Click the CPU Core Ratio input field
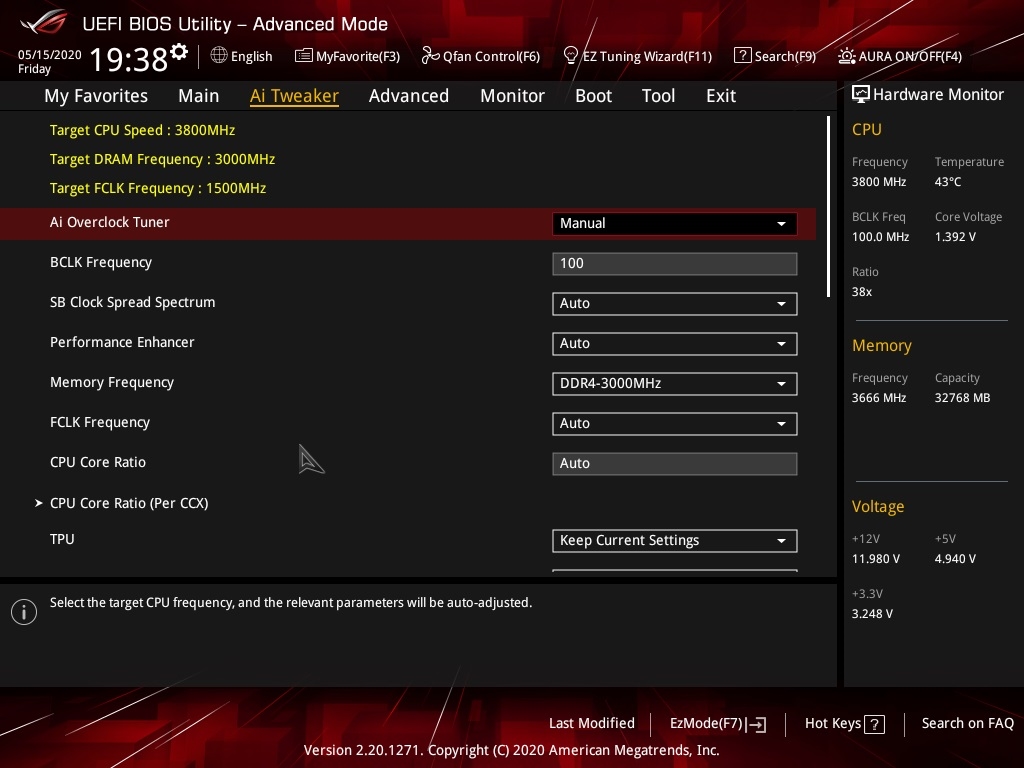 point(675,464)
